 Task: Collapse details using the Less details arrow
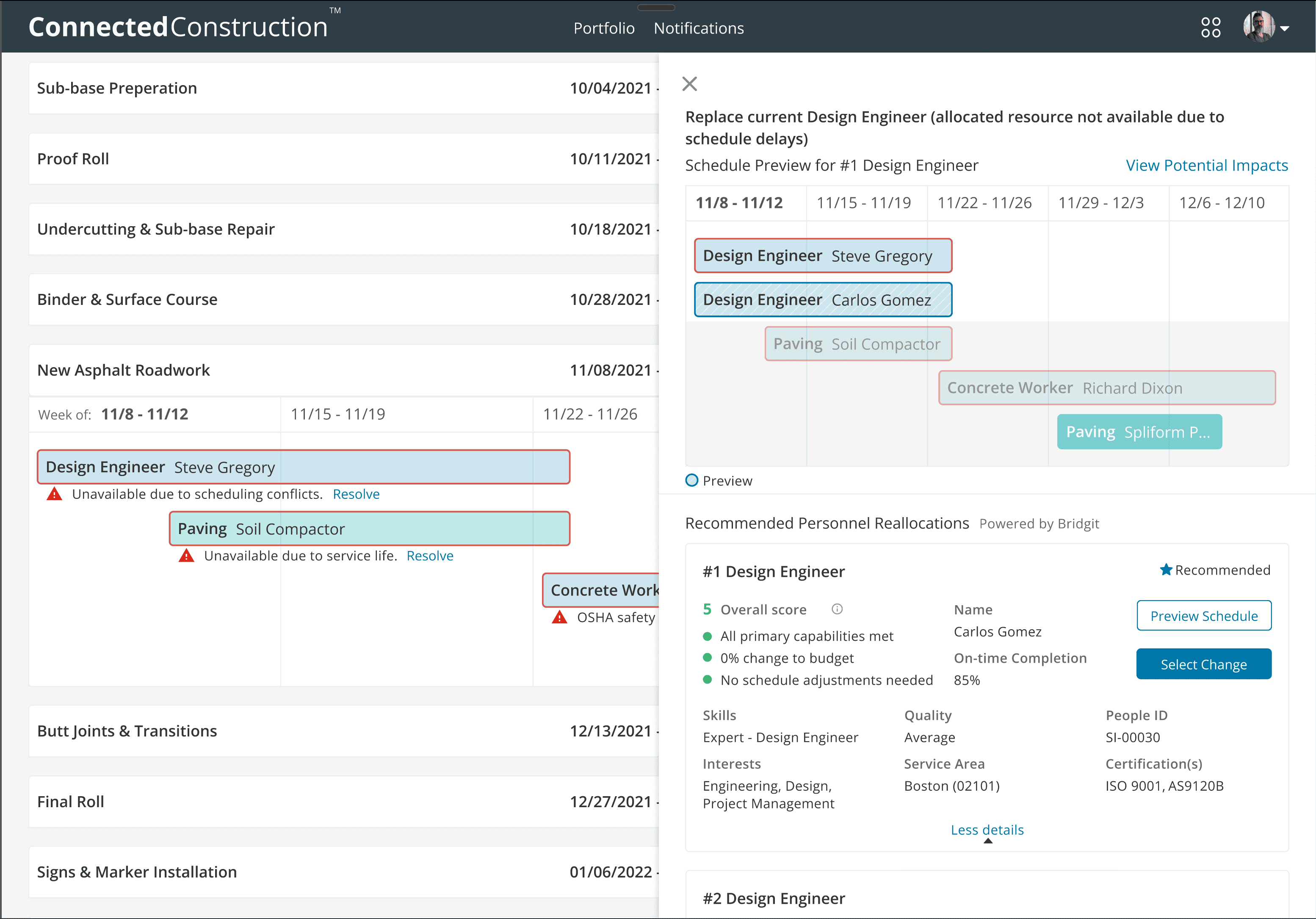pyautogui.click(x=987, y=841)
